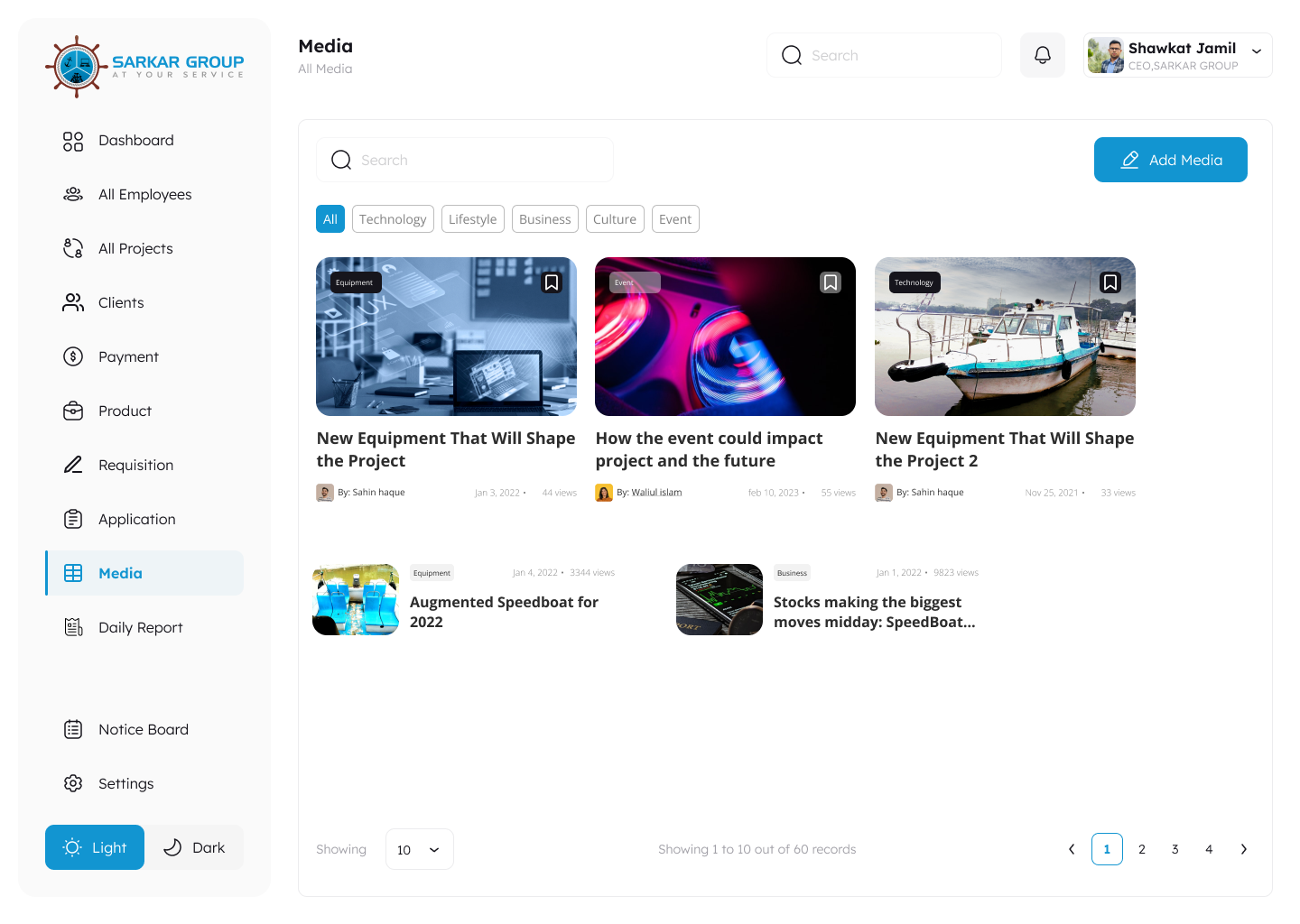Click the Equipment tag on laptop image

tap(355, 282)
